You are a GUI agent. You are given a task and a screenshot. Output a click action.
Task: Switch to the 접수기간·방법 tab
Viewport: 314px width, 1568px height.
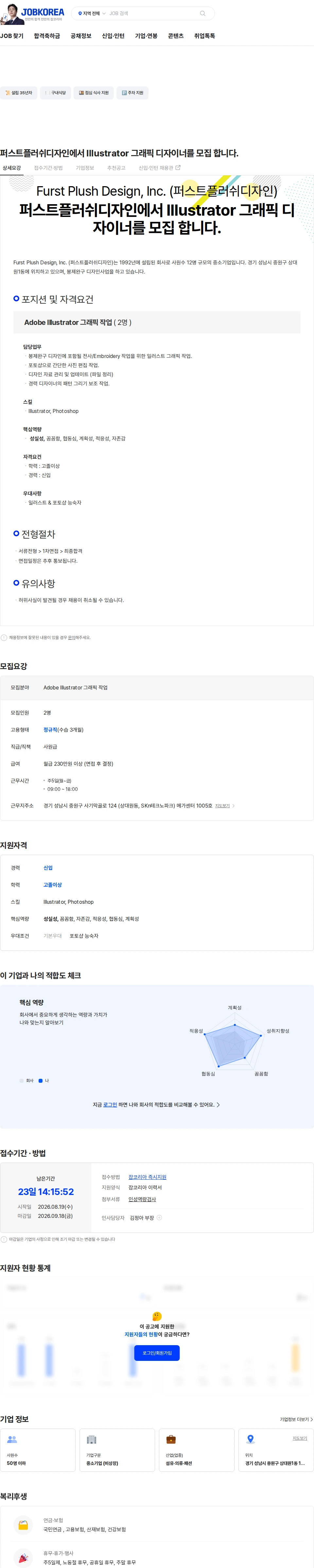[x=48, y=168]
